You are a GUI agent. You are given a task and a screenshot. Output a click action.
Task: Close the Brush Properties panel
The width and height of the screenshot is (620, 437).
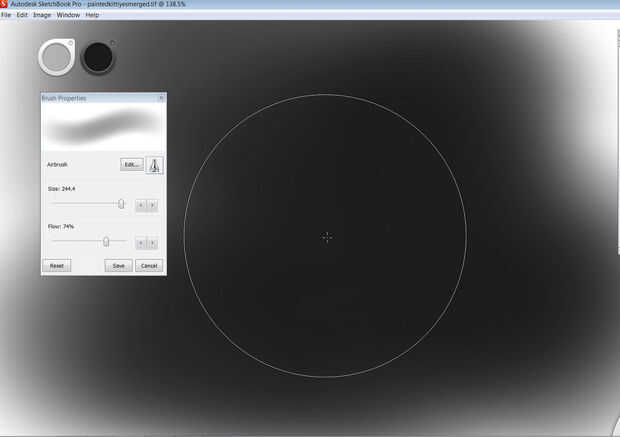(x=161, y=98)
